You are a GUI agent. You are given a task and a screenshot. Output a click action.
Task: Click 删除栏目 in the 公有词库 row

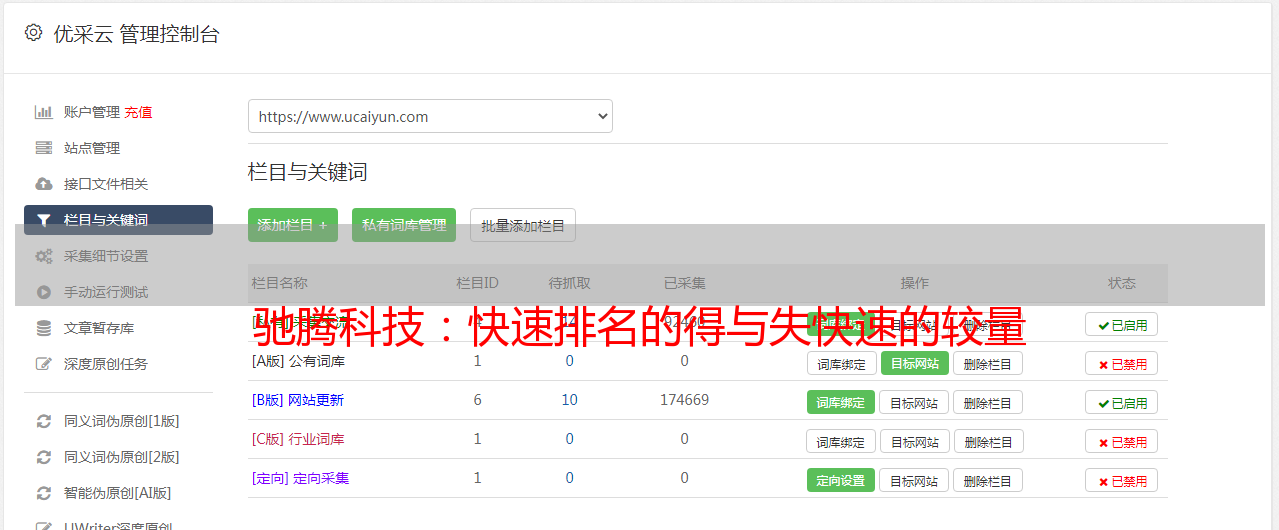(987, 363)
